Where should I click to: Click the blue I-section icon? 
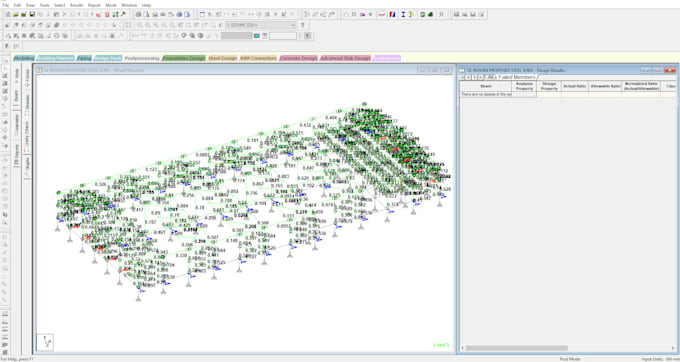point(403,14)
